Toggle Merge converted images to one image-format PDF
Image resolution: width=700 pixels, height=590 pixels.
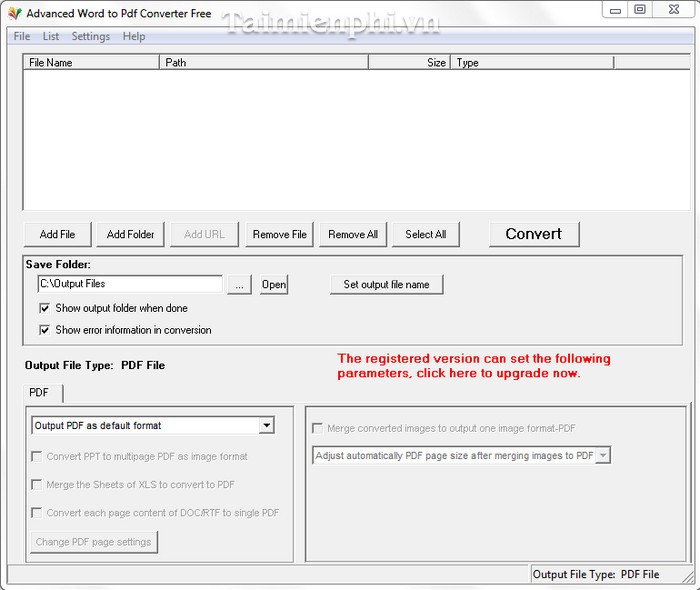tap(317, 428)
